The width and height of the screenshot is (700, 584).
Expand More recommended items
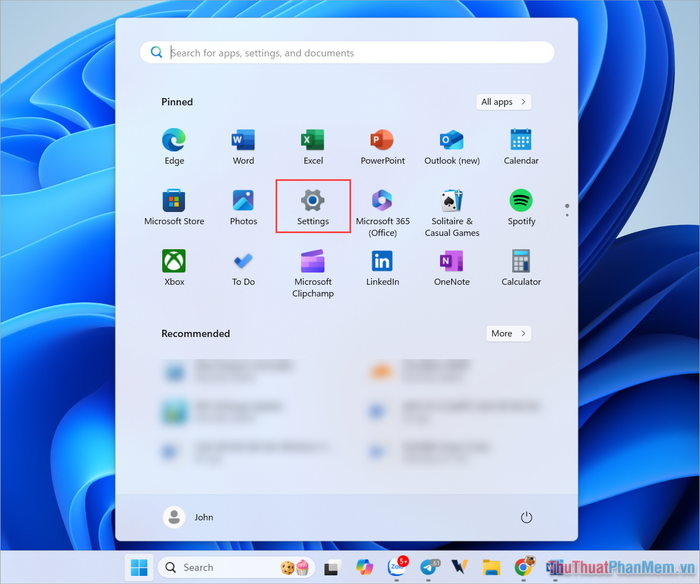(509, 333)
